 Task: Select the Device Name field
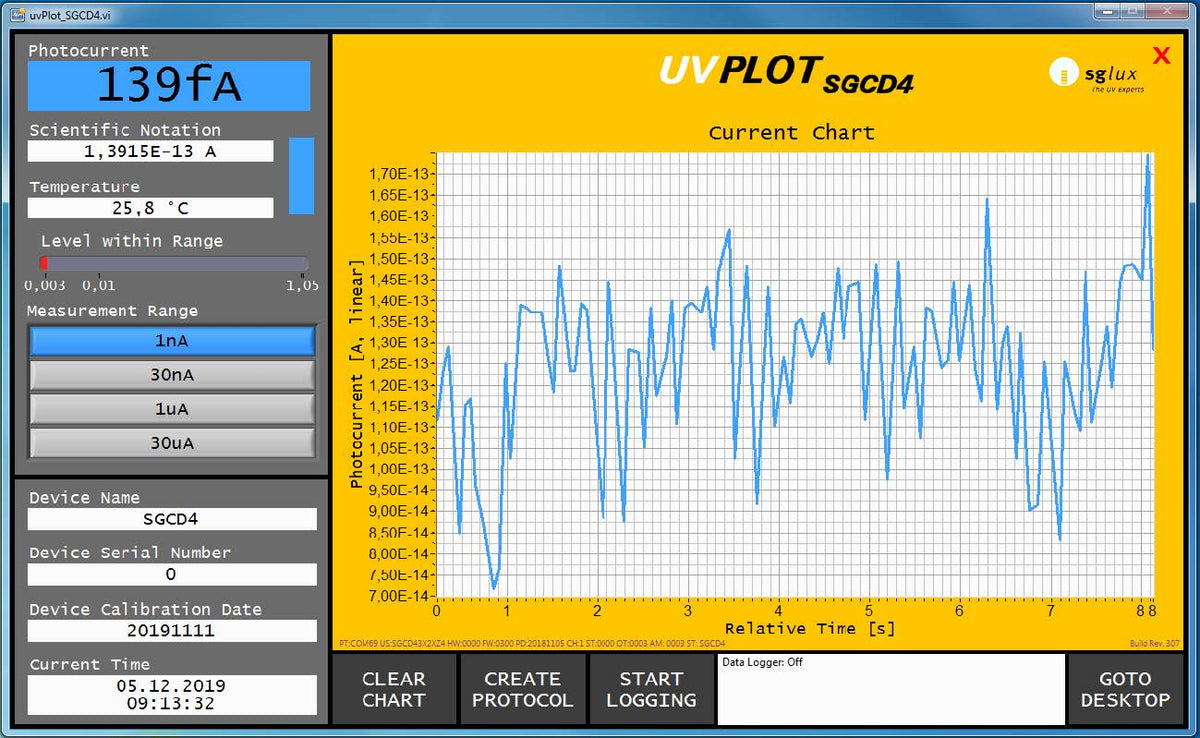coord(171,519)
